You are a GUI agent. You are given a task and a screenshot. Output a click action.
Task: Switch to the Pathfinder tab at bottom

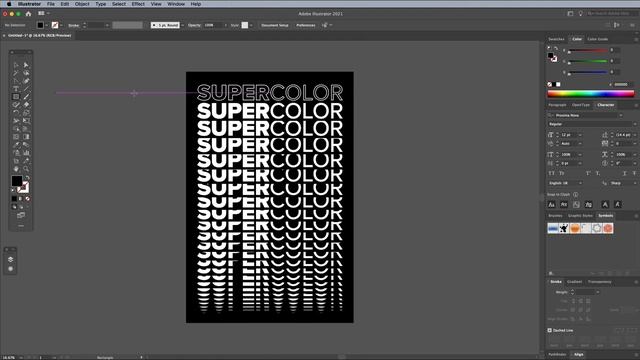pos(557,354)
